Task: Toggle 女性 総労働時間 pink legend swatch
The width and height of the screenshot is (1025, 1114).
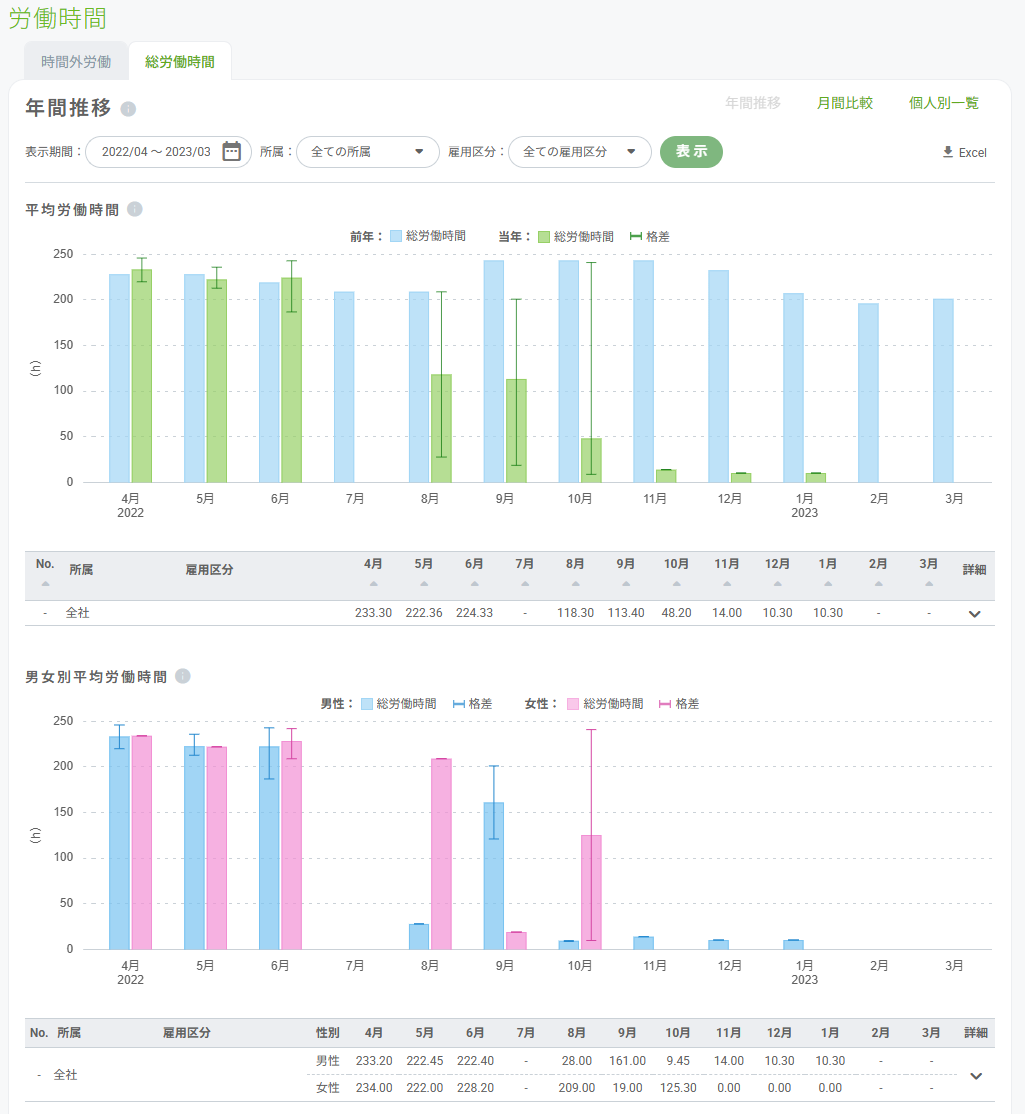Action: tap(573, 704)
